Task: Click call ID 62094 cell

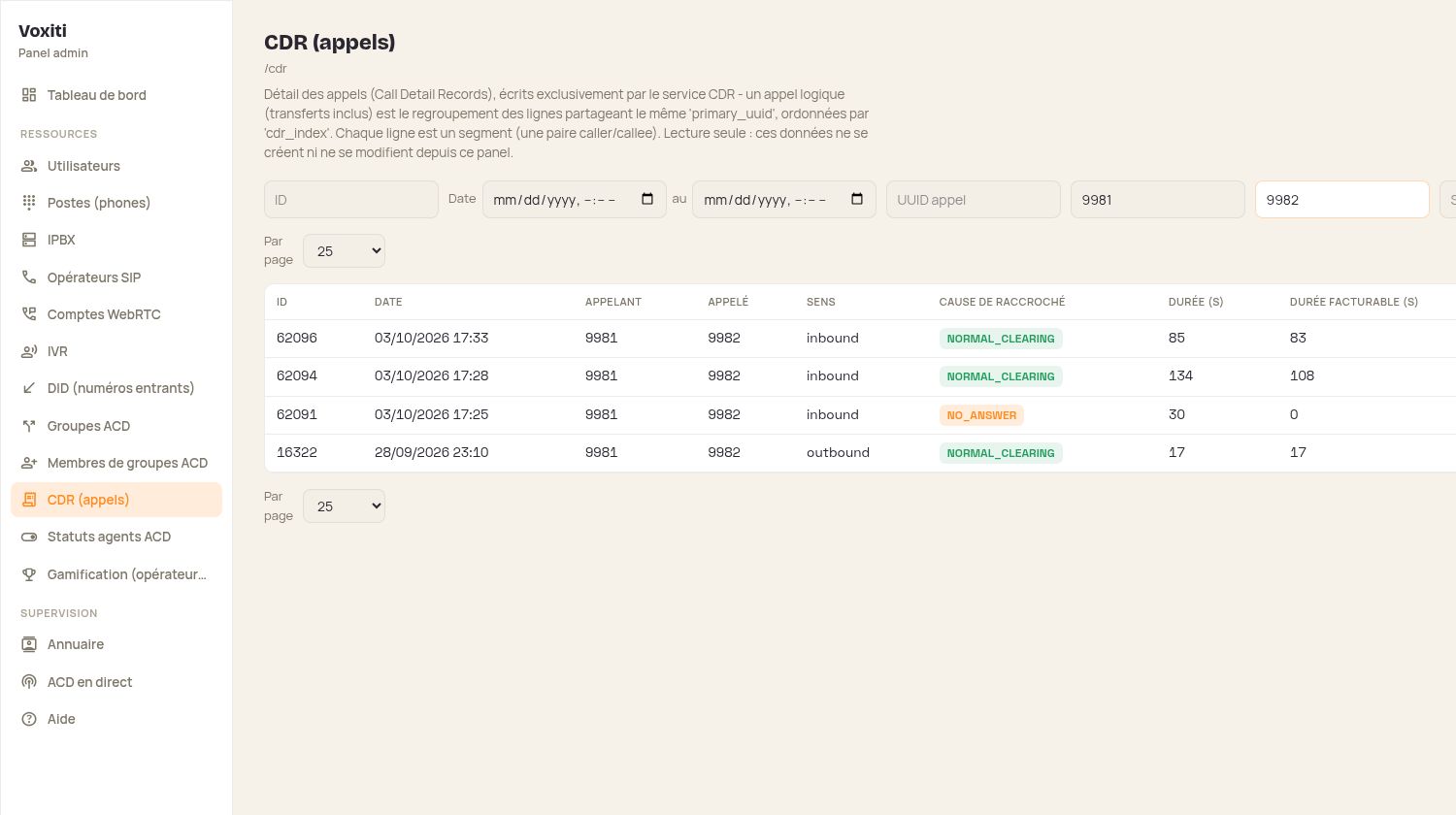Action: click(297, 375)
